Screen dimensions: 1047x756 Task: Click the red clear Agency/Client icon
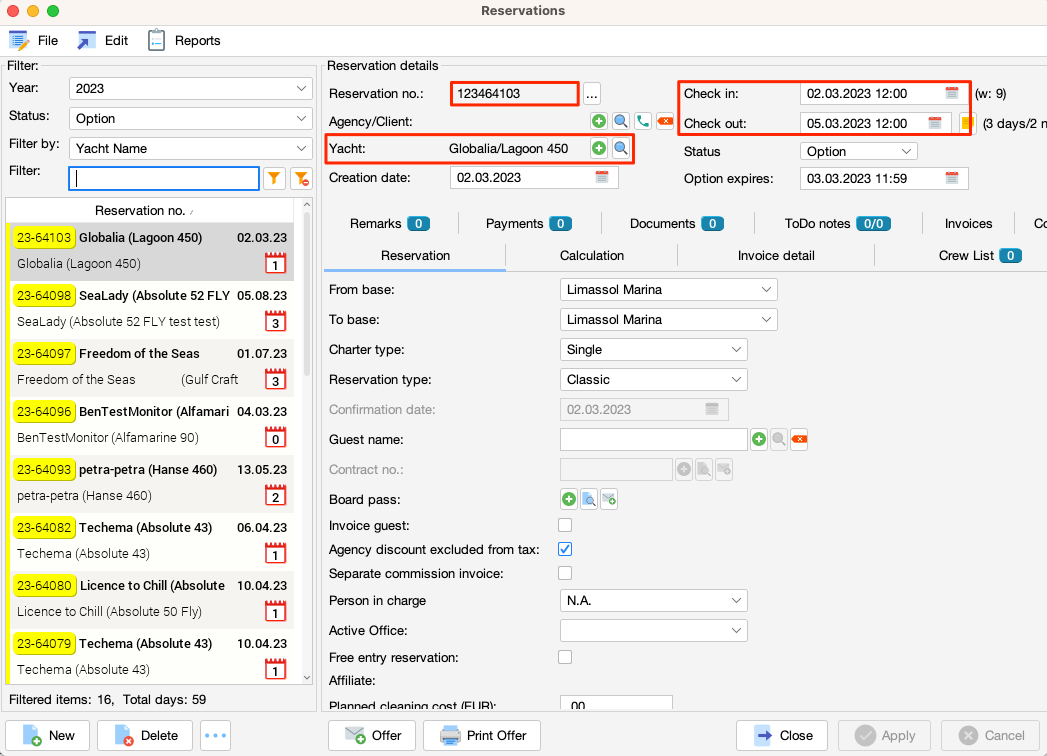click(665, 121)
